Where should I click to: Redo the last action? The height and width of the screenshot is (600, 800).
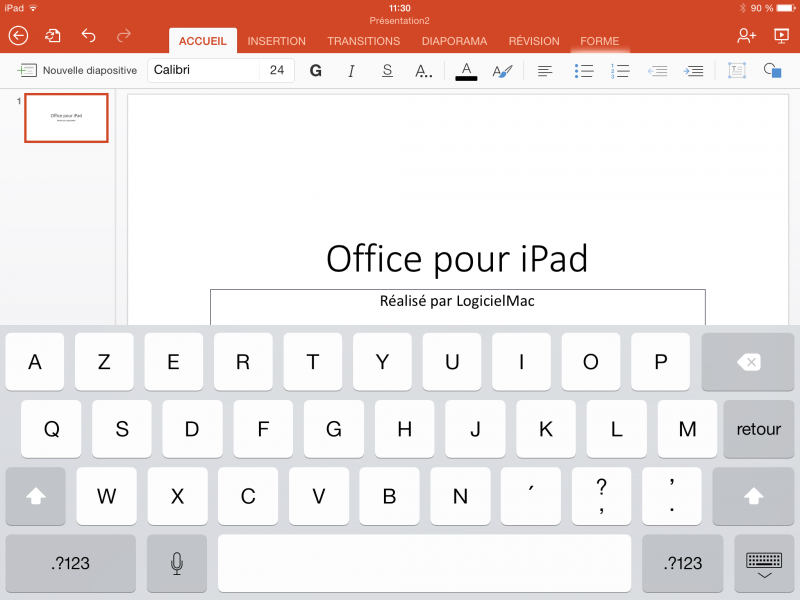pos(124,35)
